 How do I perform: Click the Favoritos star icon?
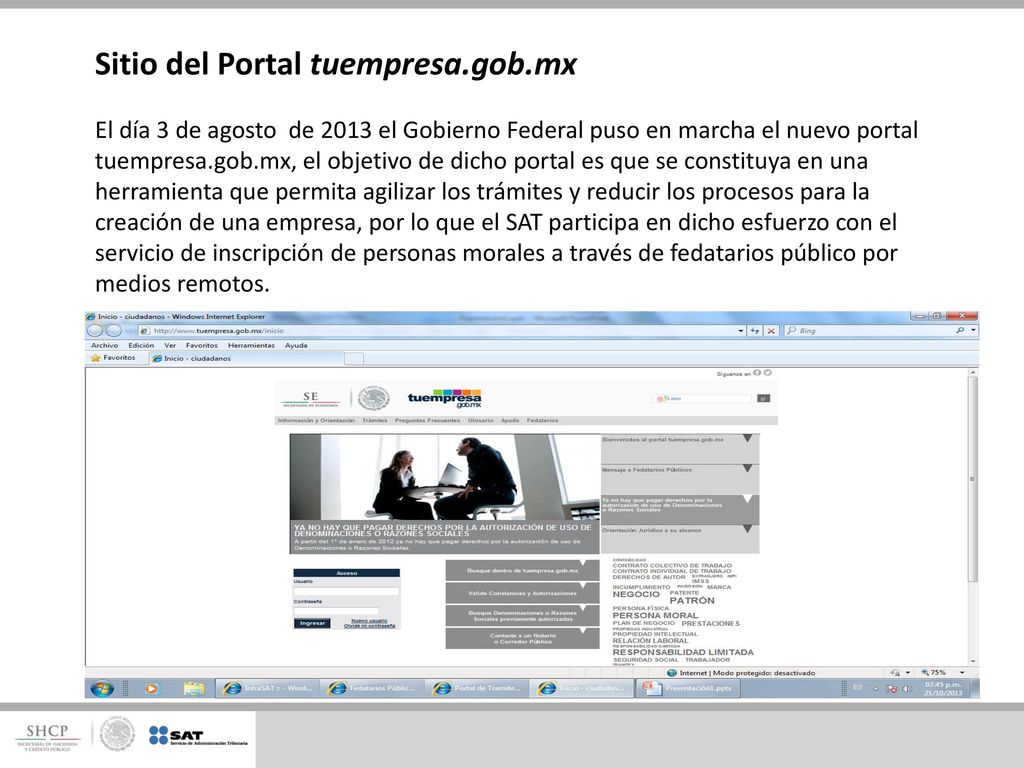pos(96,358)
